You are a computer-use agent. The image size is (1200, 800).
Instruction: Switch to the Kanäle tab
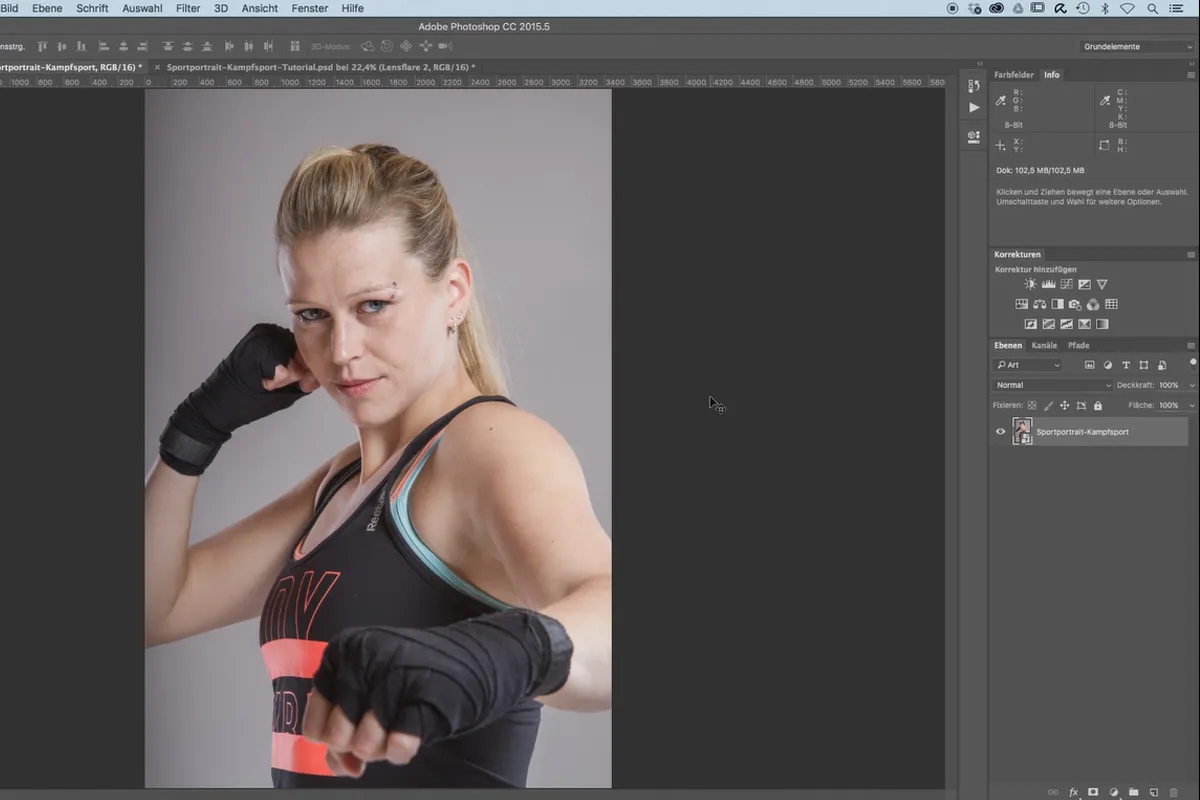(x=1044, y=345)
